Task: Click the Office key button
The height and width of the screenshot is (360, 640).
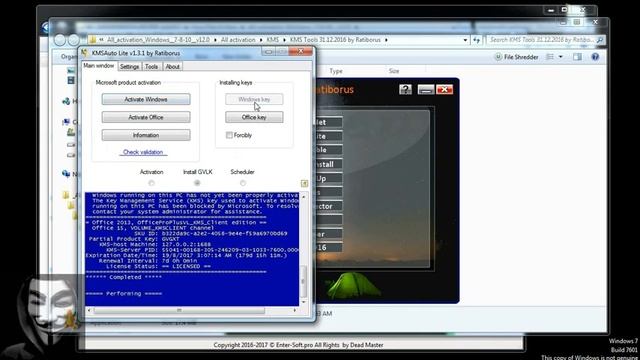Action: point(254,117)
